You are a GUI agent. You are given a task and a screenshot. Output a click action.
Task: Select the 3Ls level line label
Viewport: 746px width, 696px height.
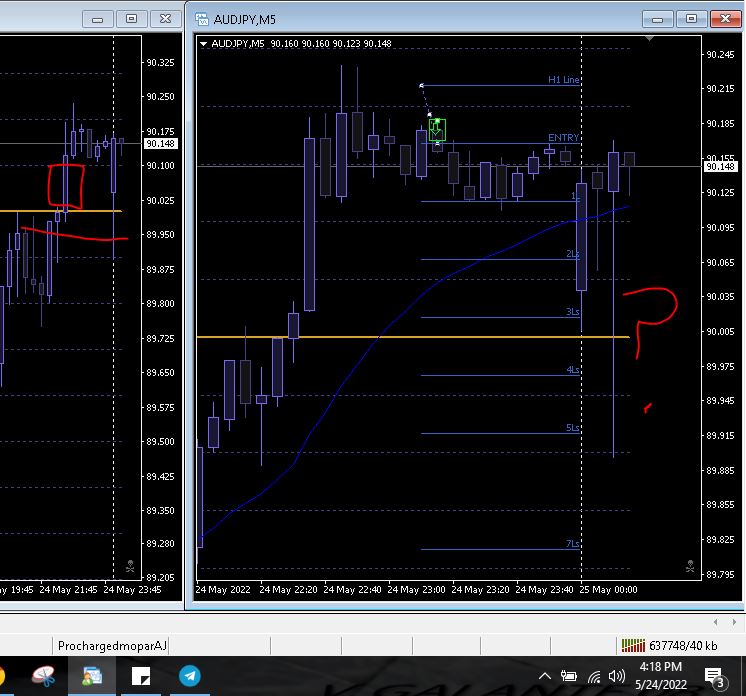[572, 312]
